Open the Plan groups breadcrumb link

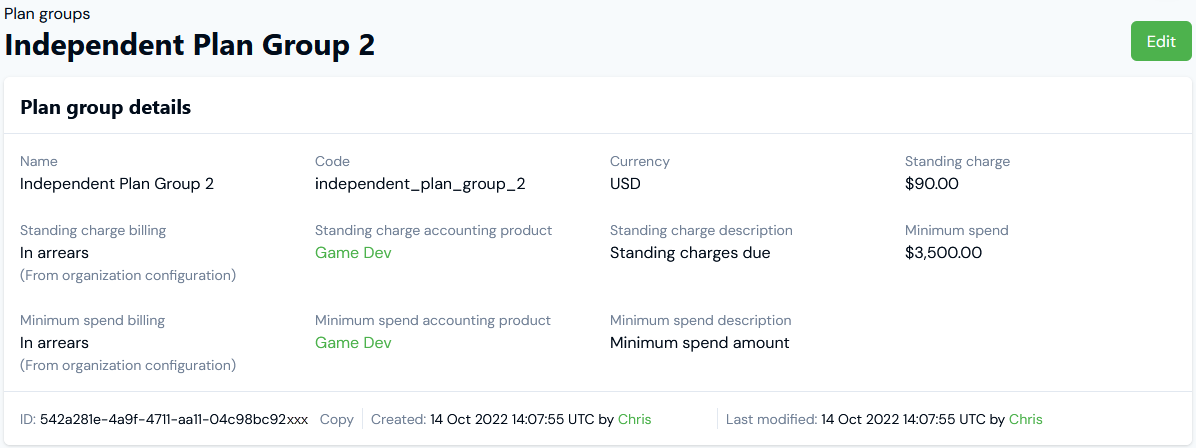tap(47, 14)
